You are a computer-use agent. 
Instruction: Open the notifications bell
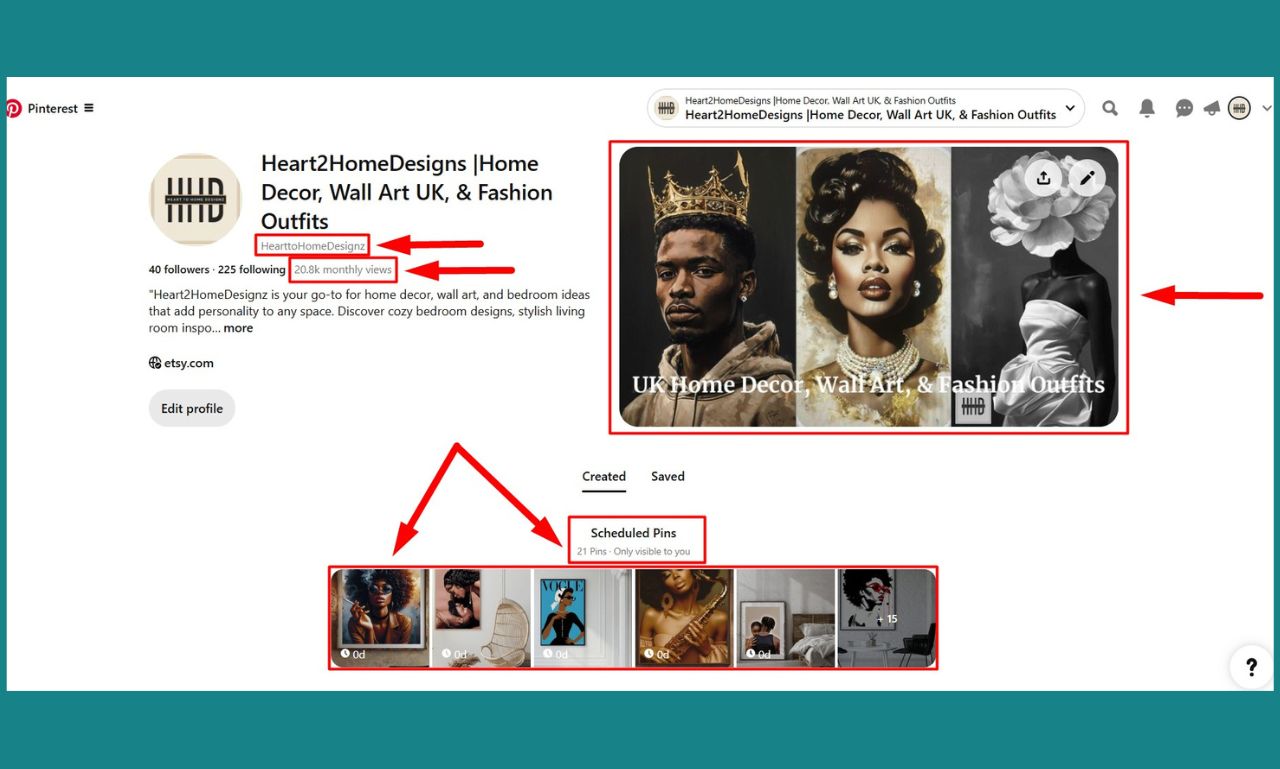1147,108
